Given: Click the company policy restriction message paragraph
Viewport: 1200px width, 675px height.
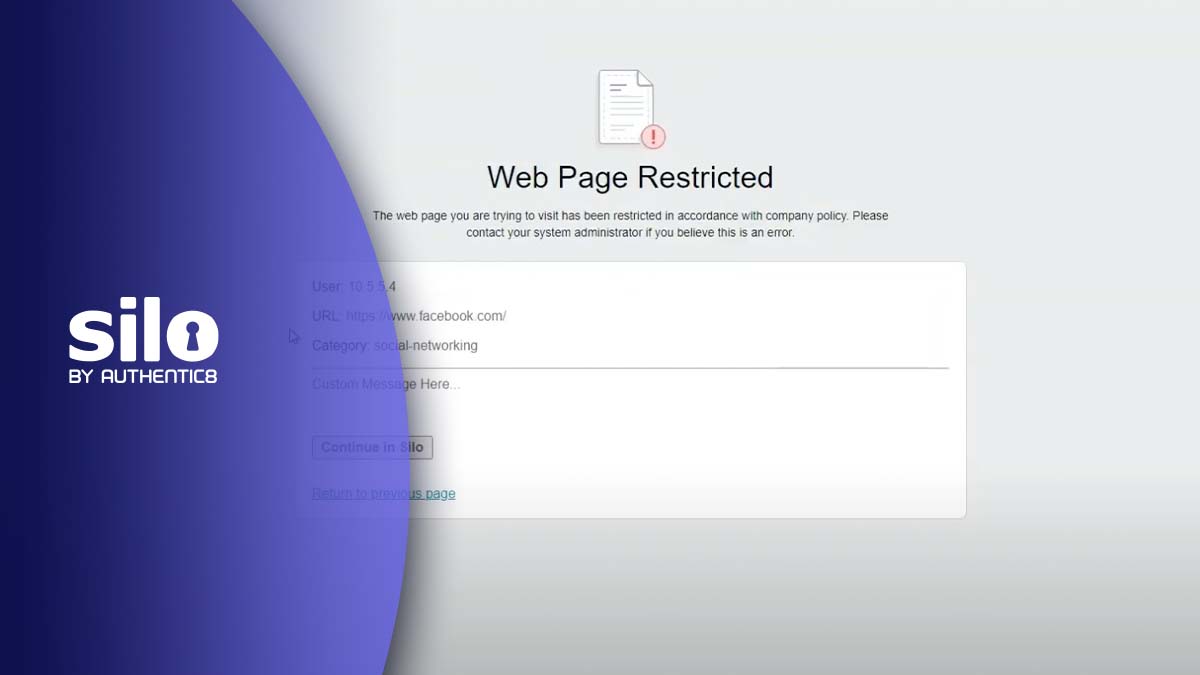Looking at the screenshot, I should tap(630, 224).
